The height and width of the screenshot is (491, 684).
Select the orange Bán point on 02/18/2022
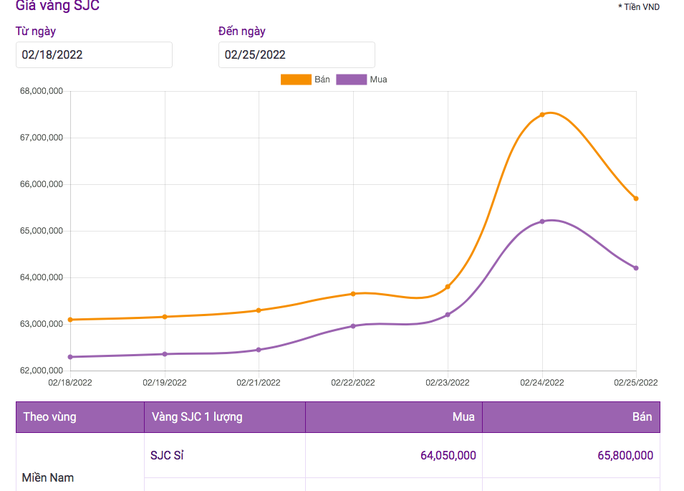point(70,320)
